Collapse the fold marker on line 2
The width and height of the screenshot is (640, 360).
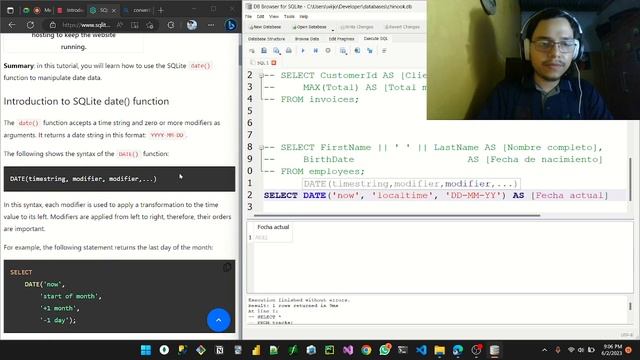coord(261,75)
